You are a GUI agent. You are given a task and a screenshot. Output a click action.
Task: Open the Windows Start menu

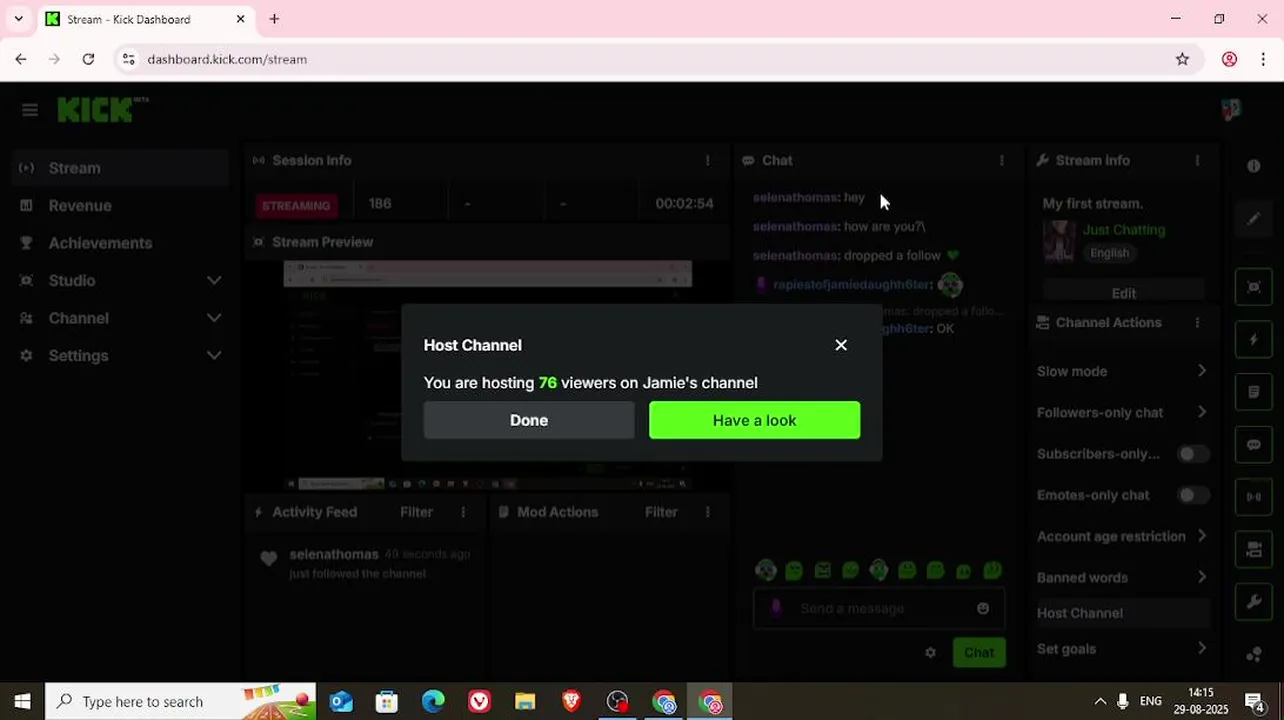22,702
